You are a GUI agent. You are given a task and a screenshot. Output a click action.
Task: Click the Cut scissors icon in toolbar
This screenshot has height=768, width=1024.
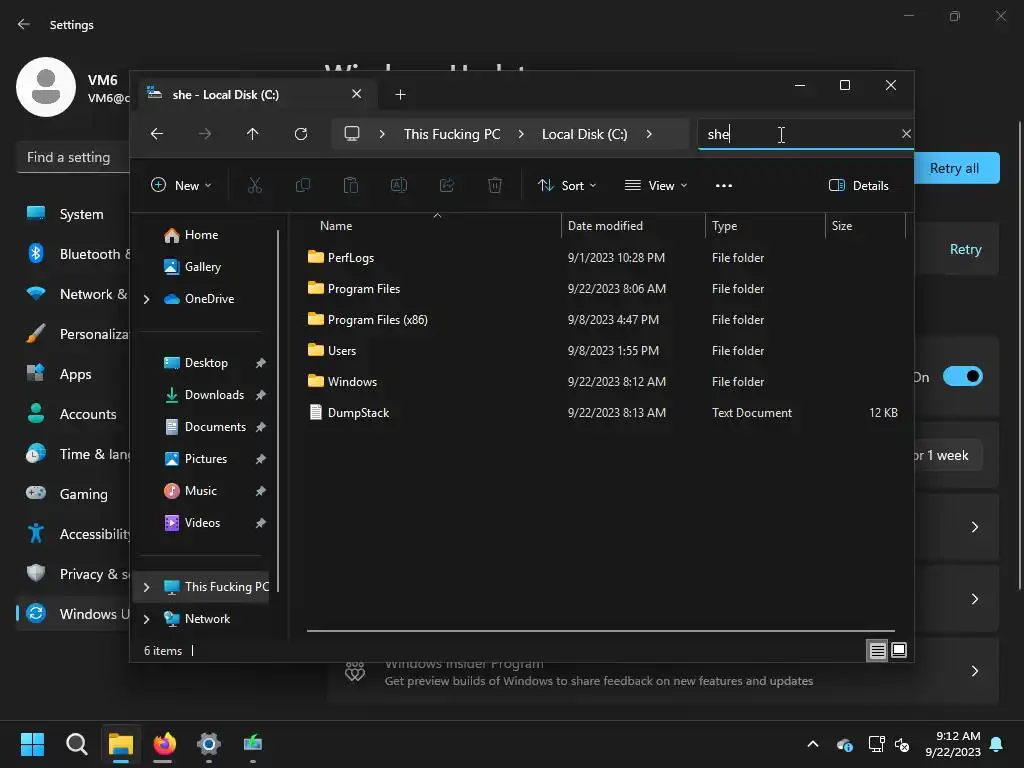tap(255, 185)
